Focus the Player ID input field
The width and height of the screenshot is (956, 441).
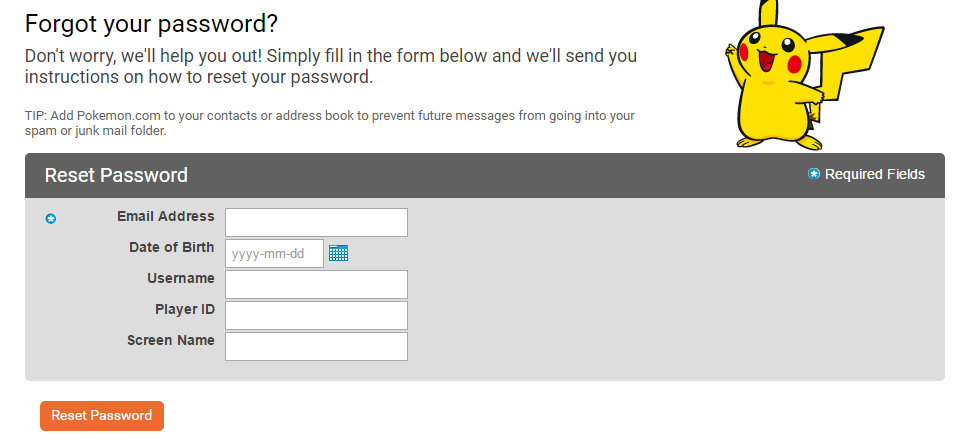point(316,315)
